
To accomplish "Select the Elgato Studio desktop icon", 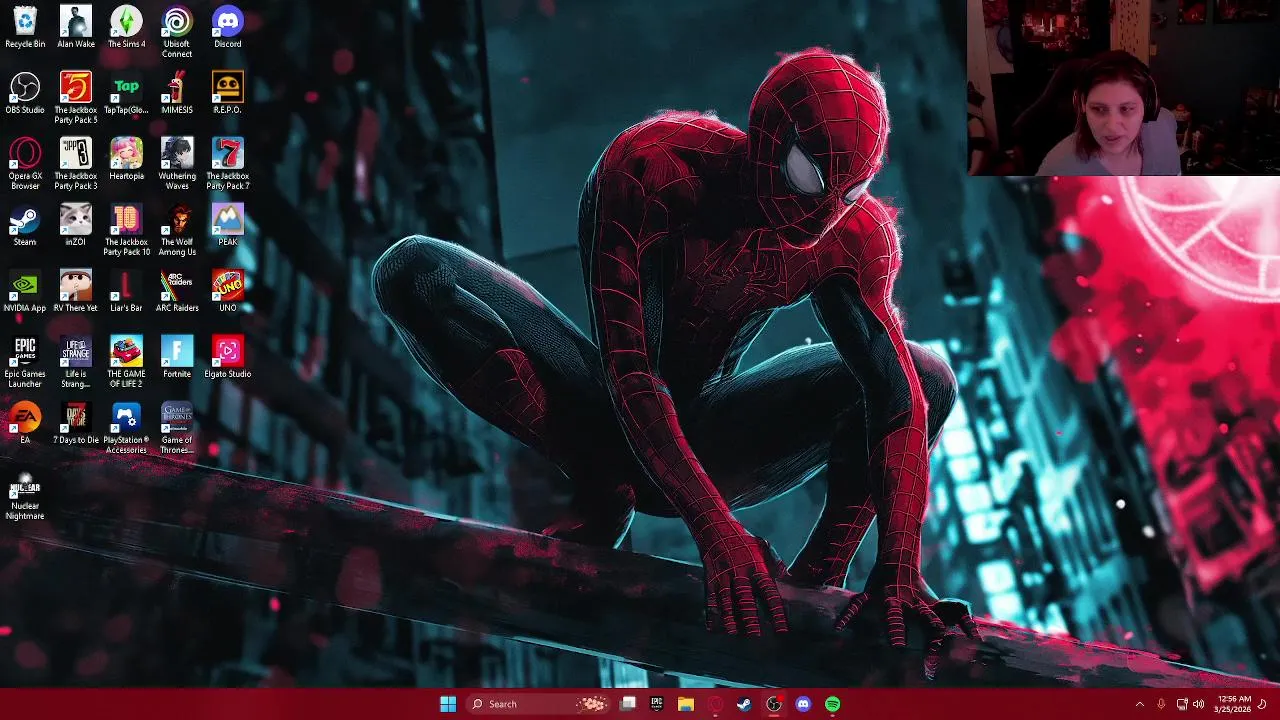I will (228, 357).
